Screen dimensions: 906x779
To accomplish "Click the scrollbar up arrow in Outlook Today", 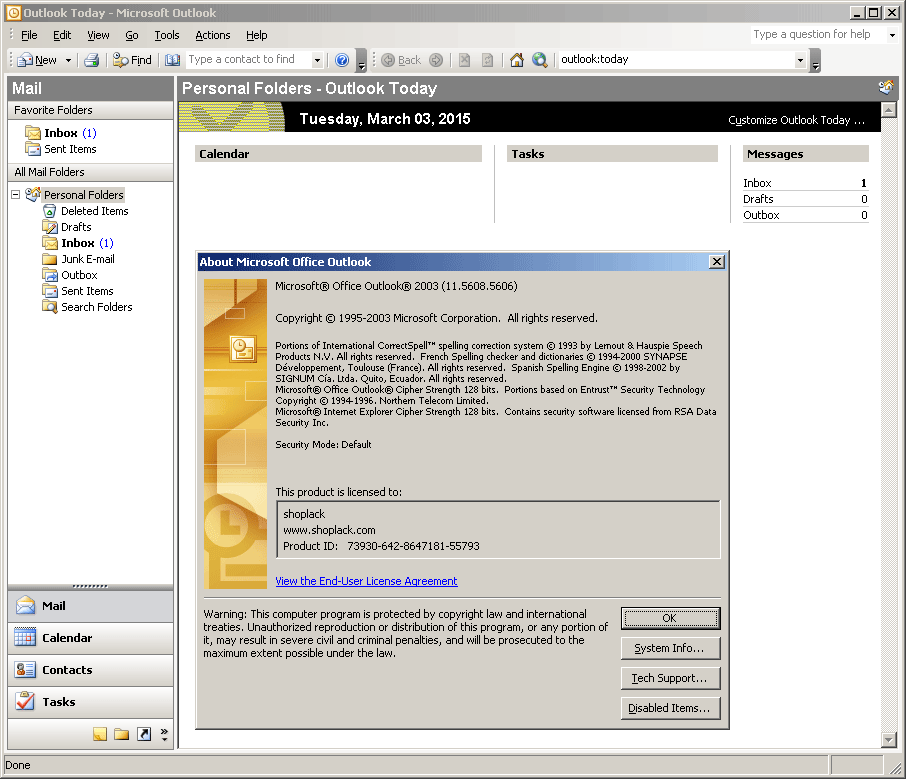I will 889,109.
